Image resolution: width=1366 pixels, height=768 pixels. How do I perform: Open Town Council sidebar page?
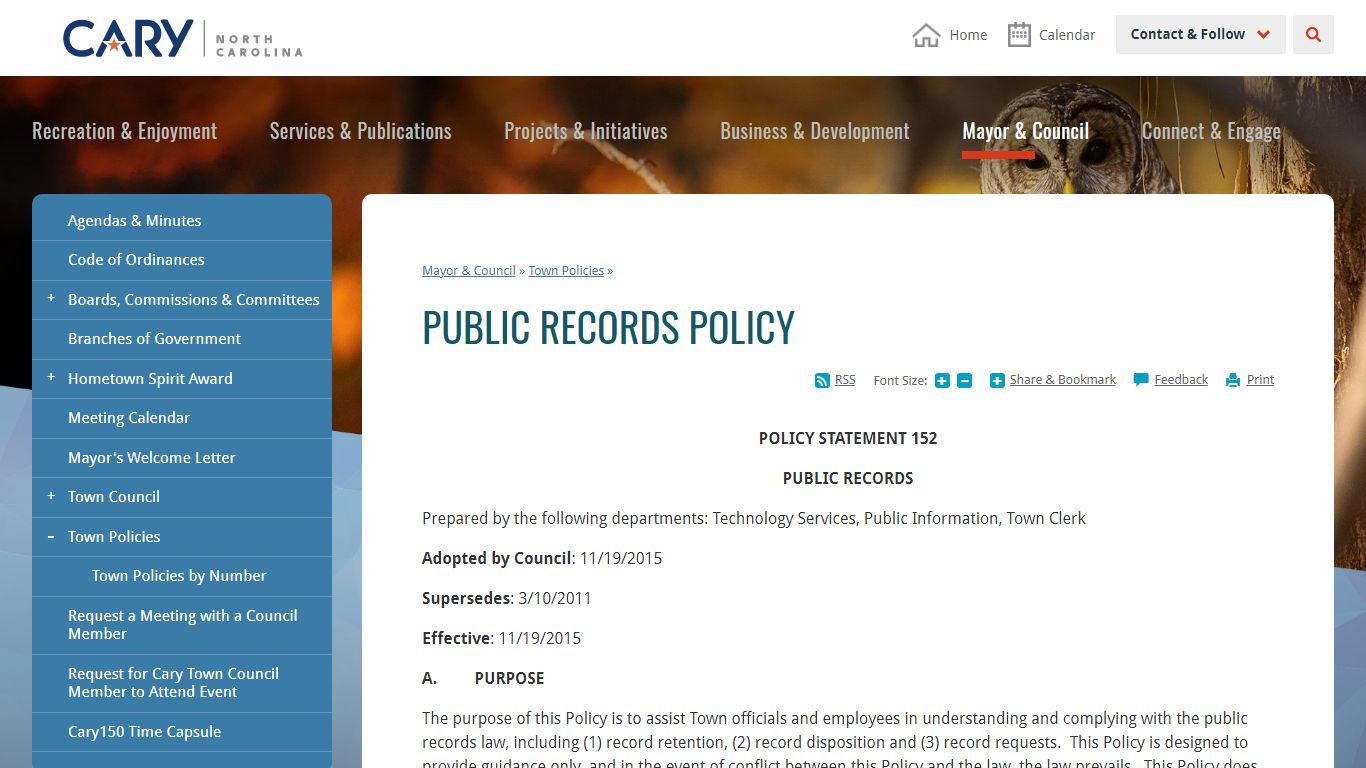pyautogui.click(x=114, y=497)
